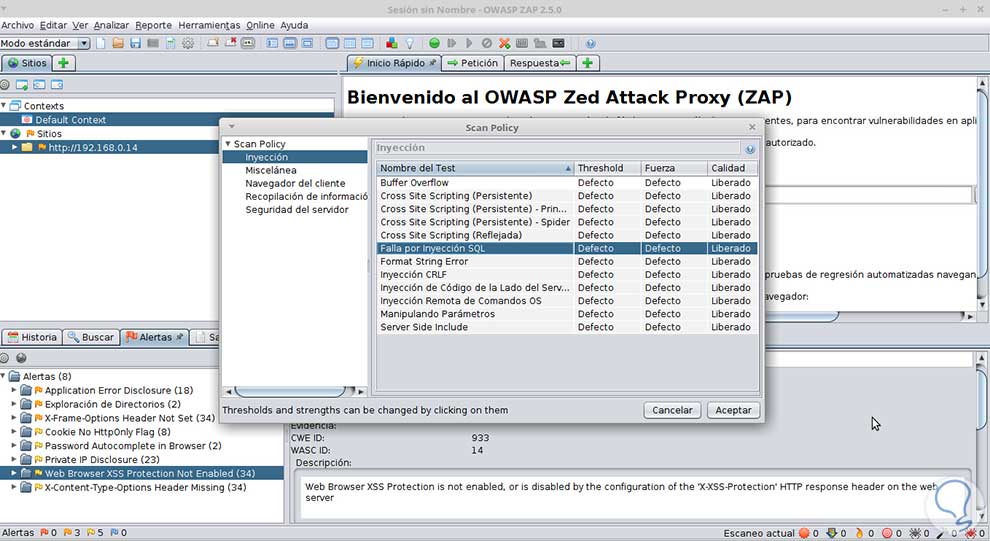The height and width of the screenshot is (541, 990).
Task: Click the blue help icon in toolbar
Action: (590, 43)
